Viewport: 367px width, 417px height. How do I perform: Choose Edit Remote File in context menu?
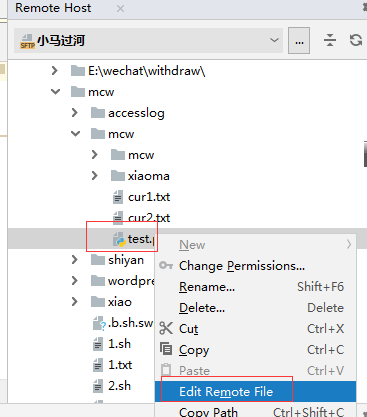click(x=255, y=392)
